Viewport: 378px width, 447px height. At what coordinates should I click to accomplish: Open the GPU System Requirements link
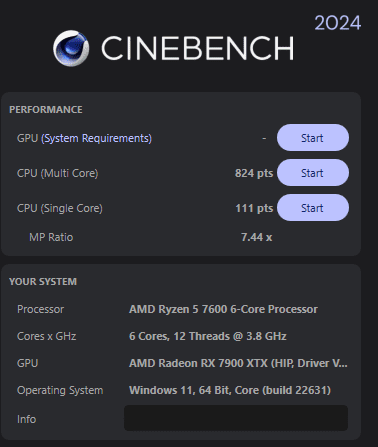(96, 138)
